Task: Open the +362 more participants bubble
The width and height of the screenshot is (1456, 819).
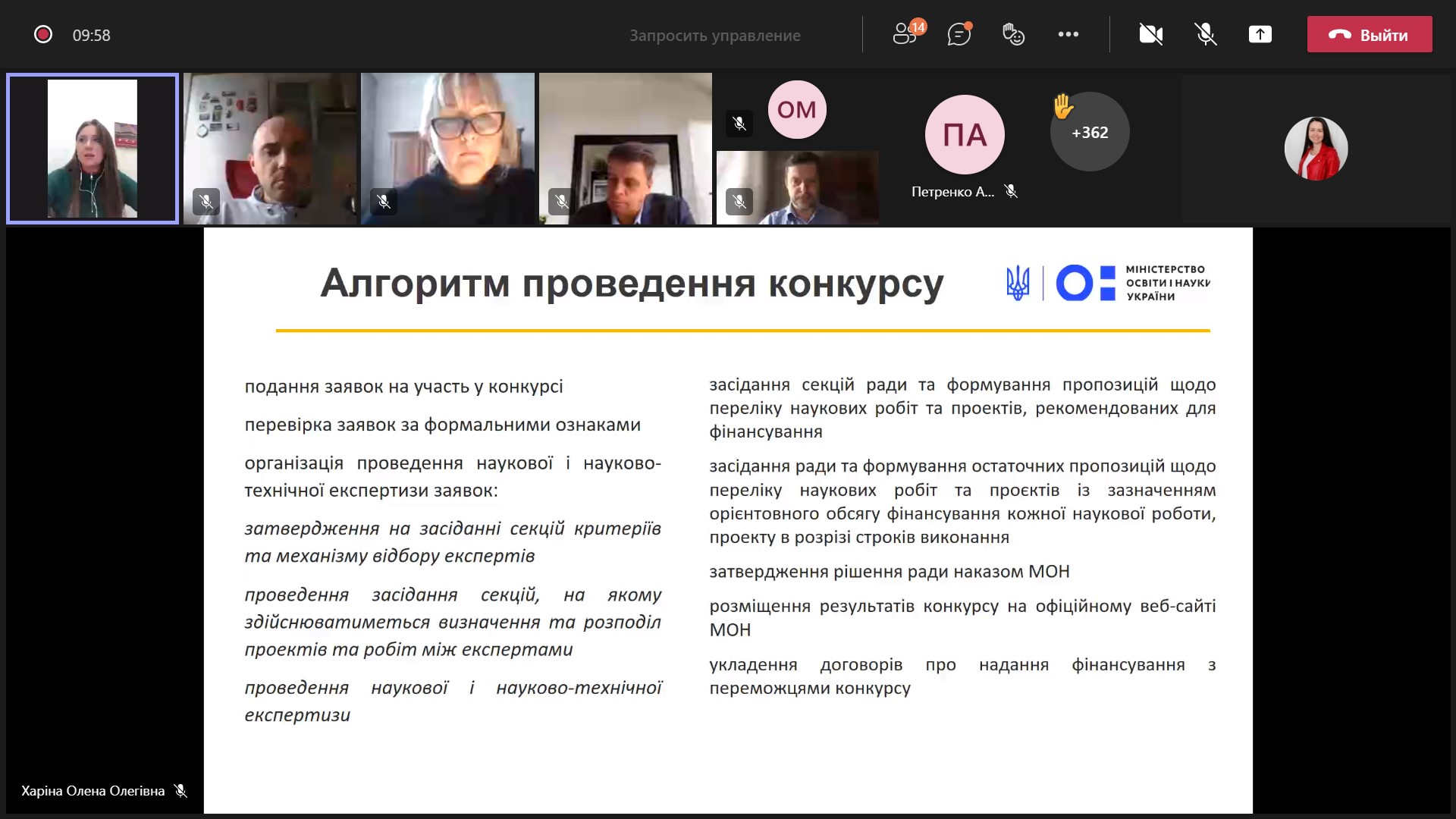Action: [x=1090, y=132]
